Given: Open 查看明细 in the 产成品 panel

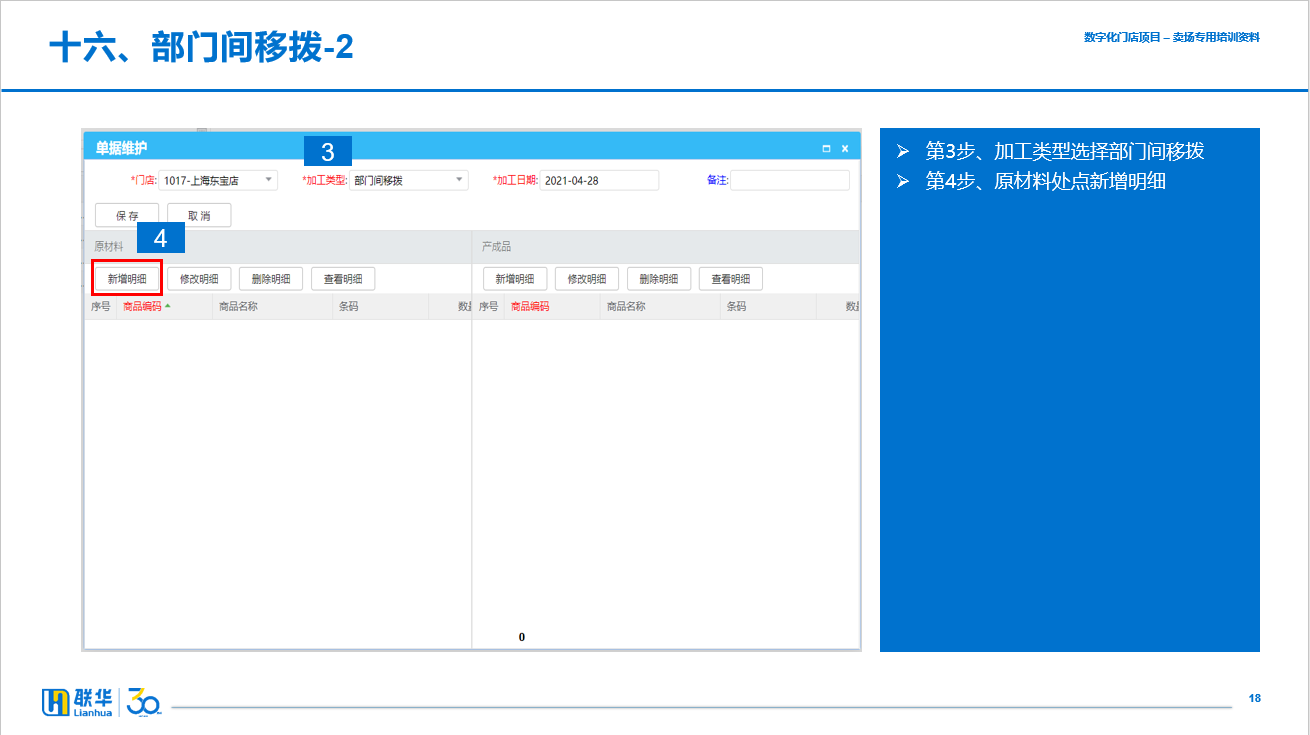Looking at the screenshot, I should tap(731, 279).
